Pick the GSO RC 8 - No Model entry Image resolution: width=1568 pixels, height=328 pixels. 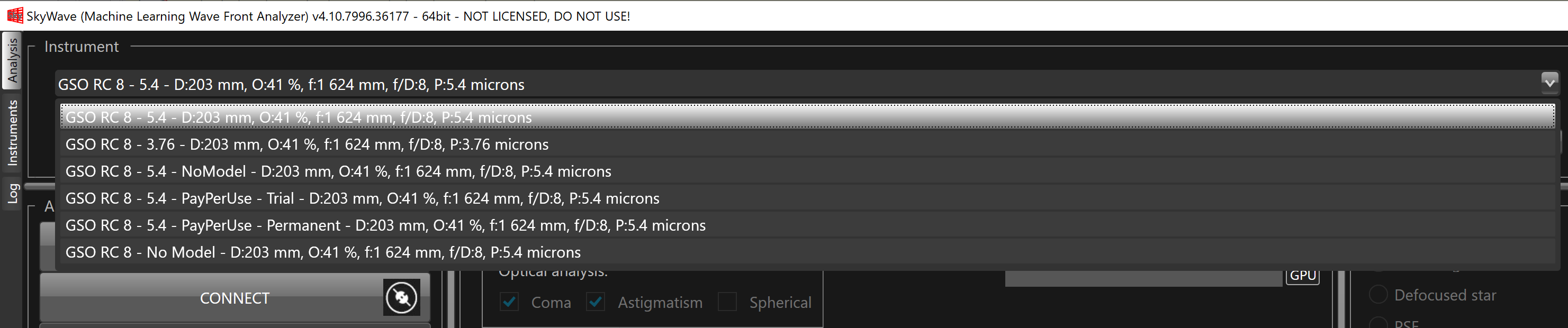[807, 252]
